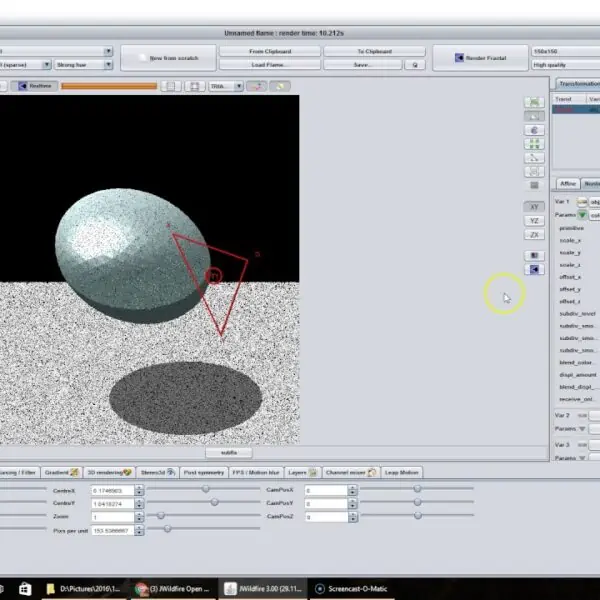Open the Affine tab
Image resolution: width=600 pixels, height=600 pixels.
click(568, 184)
